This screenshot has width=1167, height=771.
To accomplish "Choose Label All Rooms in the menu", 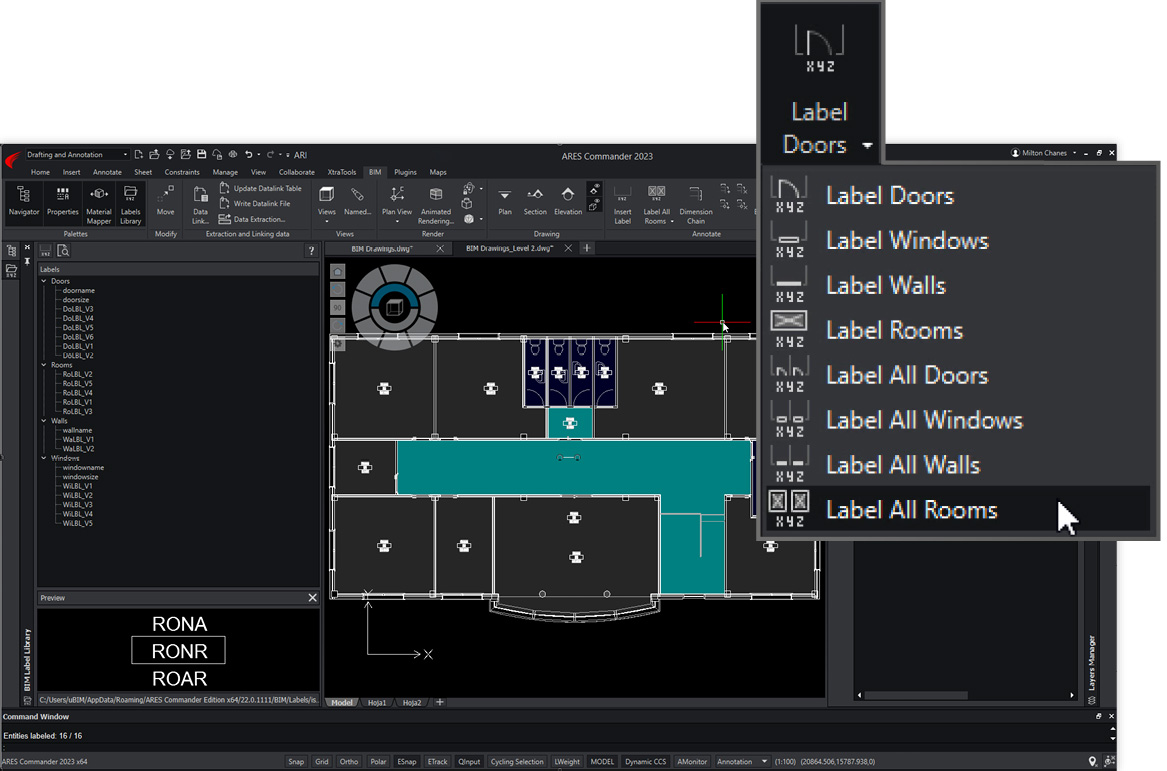I will pyautogui.click(x=959, y=510).
